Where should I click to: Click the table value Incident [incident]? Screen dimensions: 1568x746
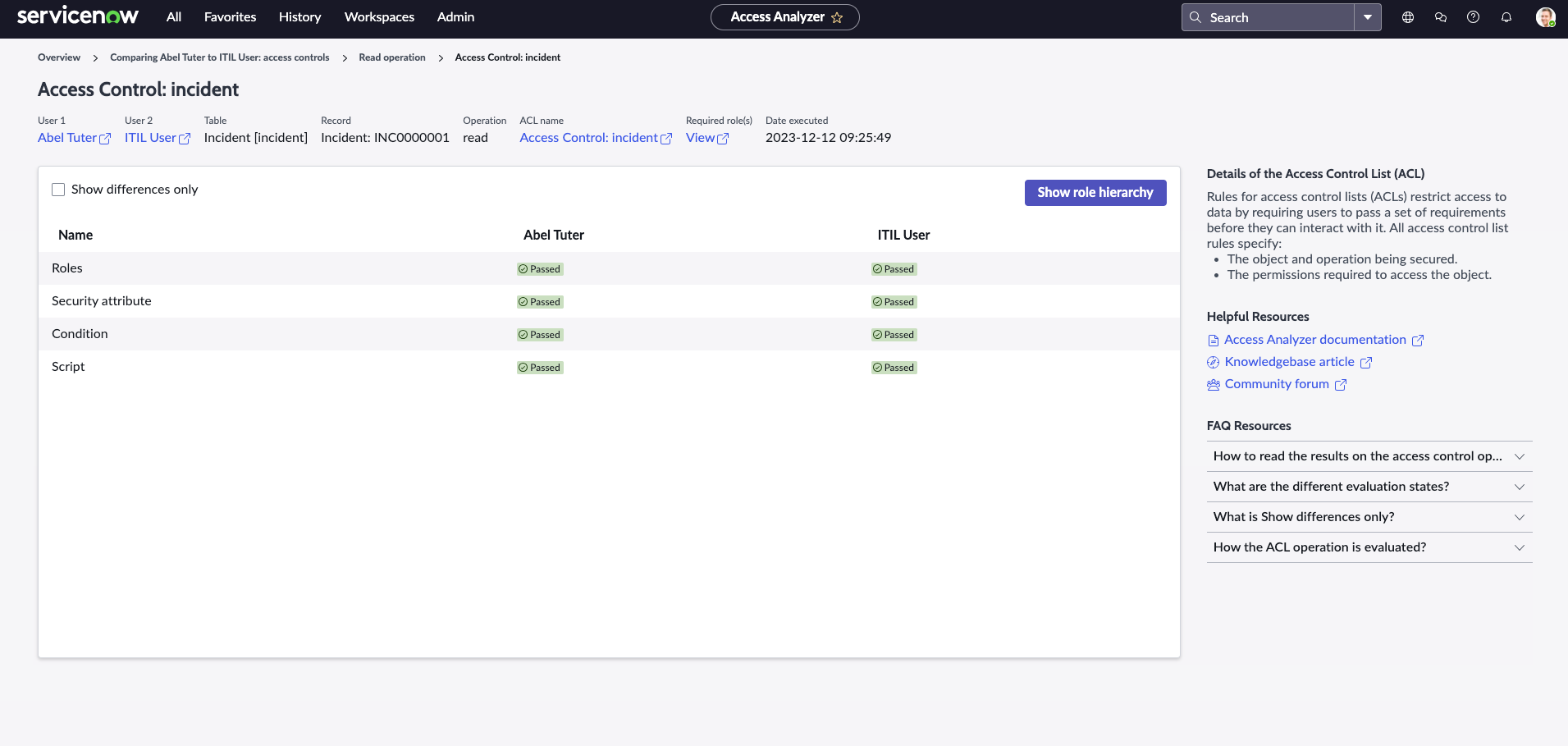click(256, 138)
